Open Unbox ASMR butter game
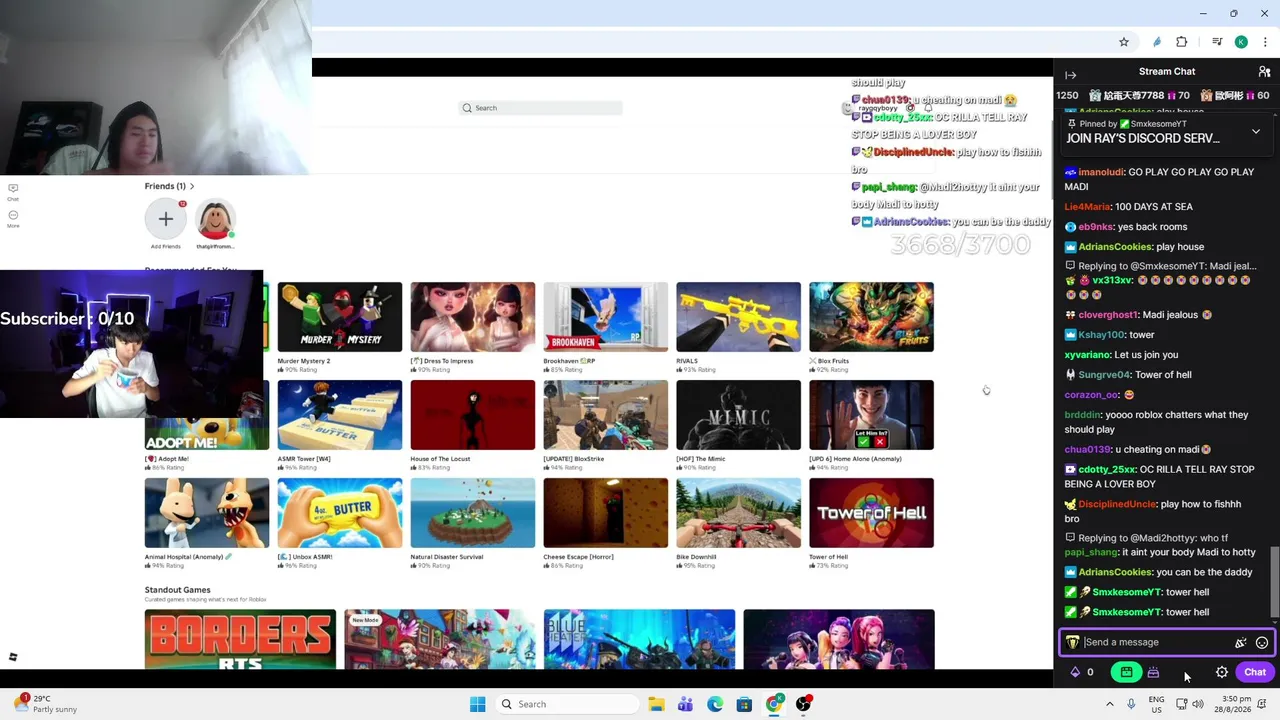Image resolution: width=1280 pixels, height=720 pixels. tap(340, 513)
